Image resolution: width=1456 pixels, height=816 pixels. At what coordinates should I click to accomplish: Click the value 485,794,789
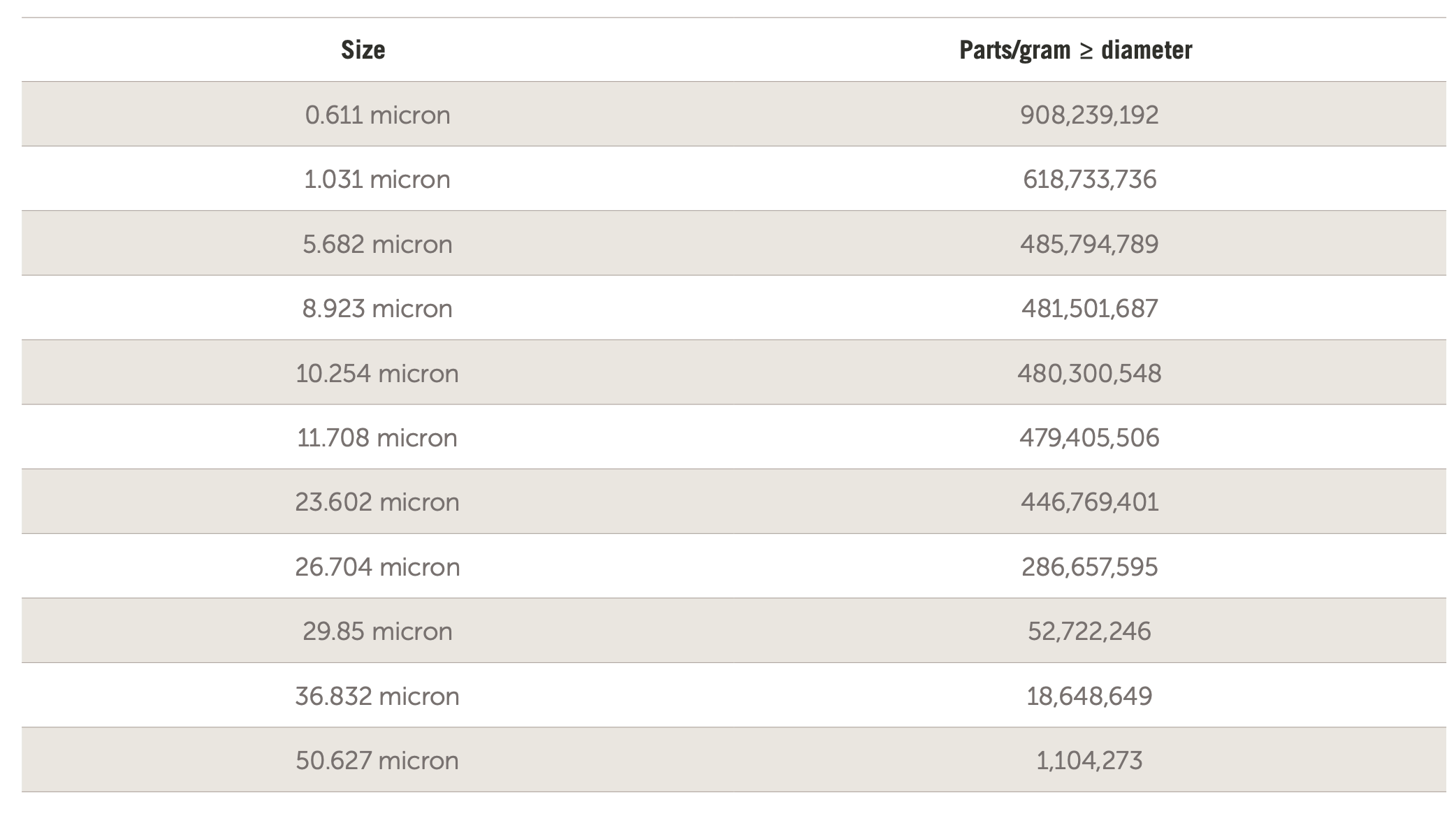[x=1089, y=244]
